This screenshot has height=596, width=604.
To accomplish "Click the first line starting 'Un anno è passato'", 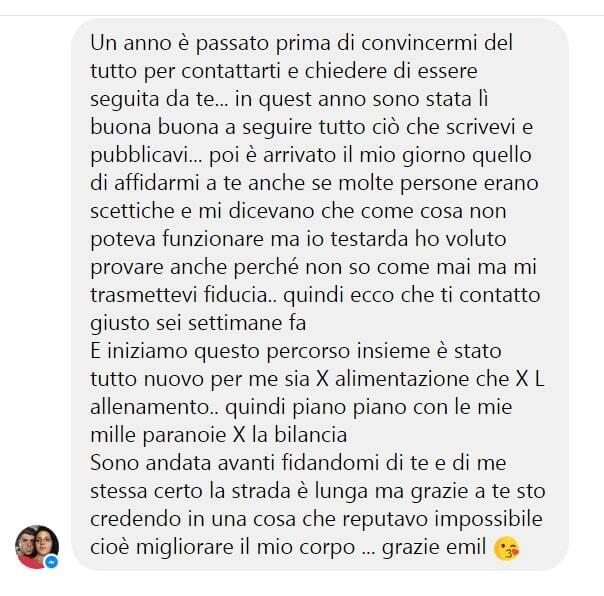I will (302, 43).
